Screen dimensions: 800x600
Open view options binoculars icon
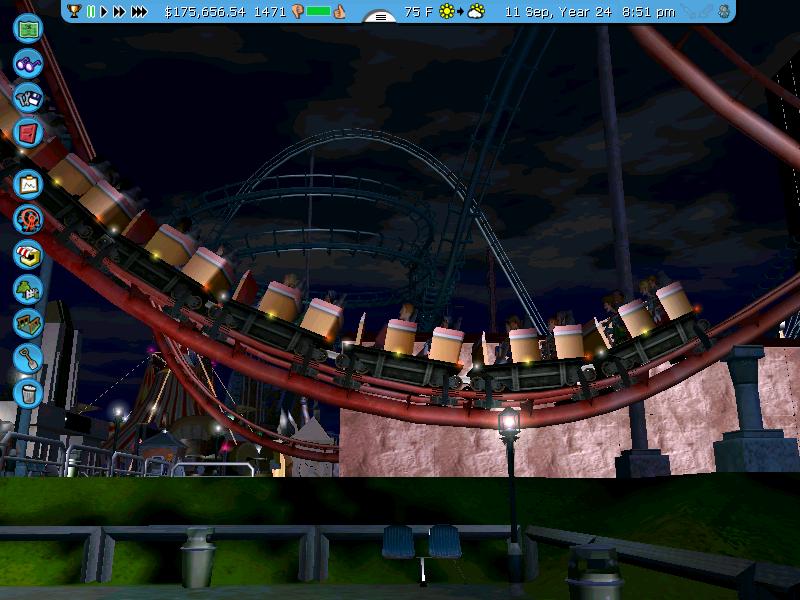[28, 64]
